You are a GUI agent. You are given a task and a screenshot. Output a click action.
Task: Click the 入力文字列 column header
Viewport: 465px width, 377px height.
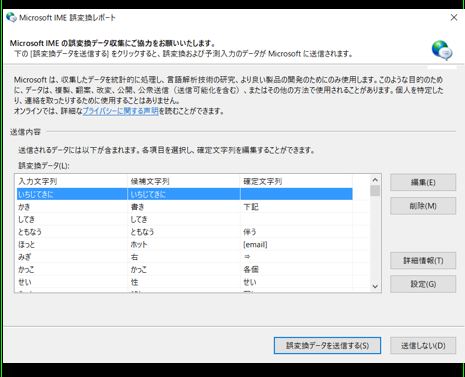[72, 181]
